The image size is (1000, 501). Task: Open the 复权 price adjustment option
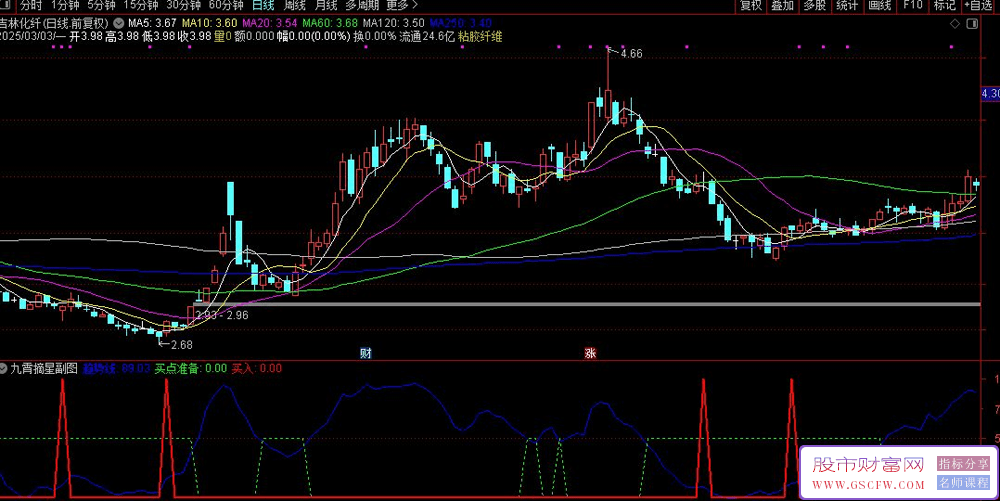(x=751, y=5)
